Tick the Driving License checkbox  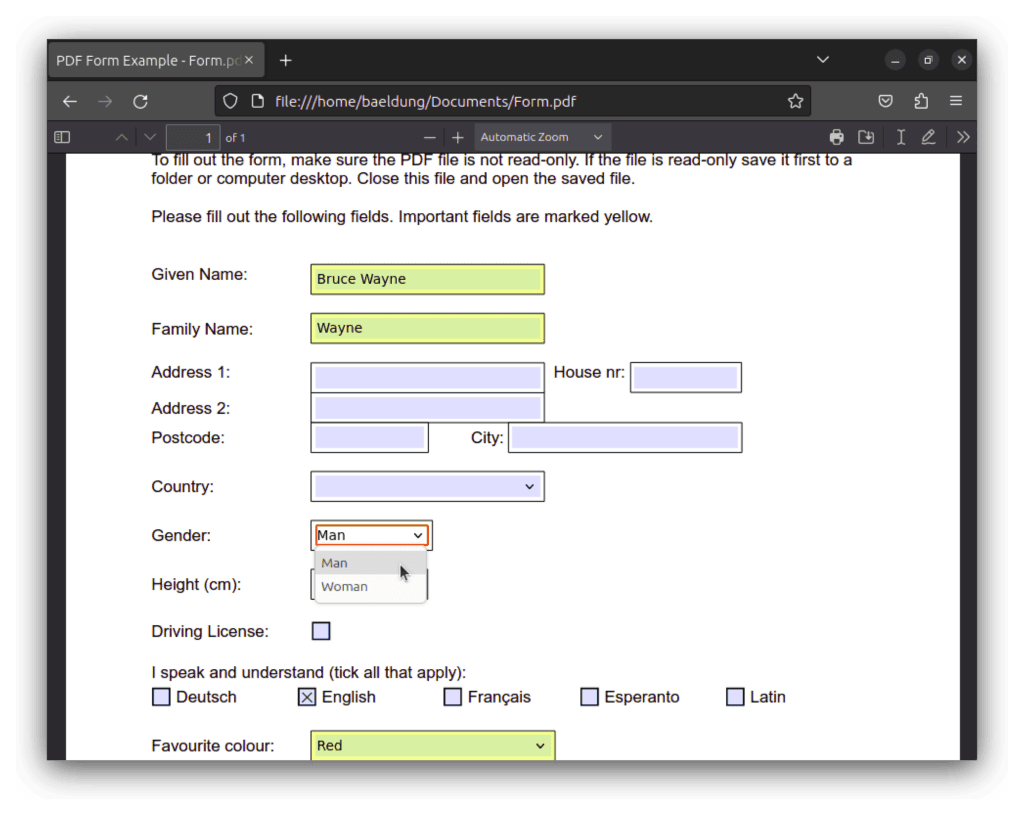pos(321,631)
